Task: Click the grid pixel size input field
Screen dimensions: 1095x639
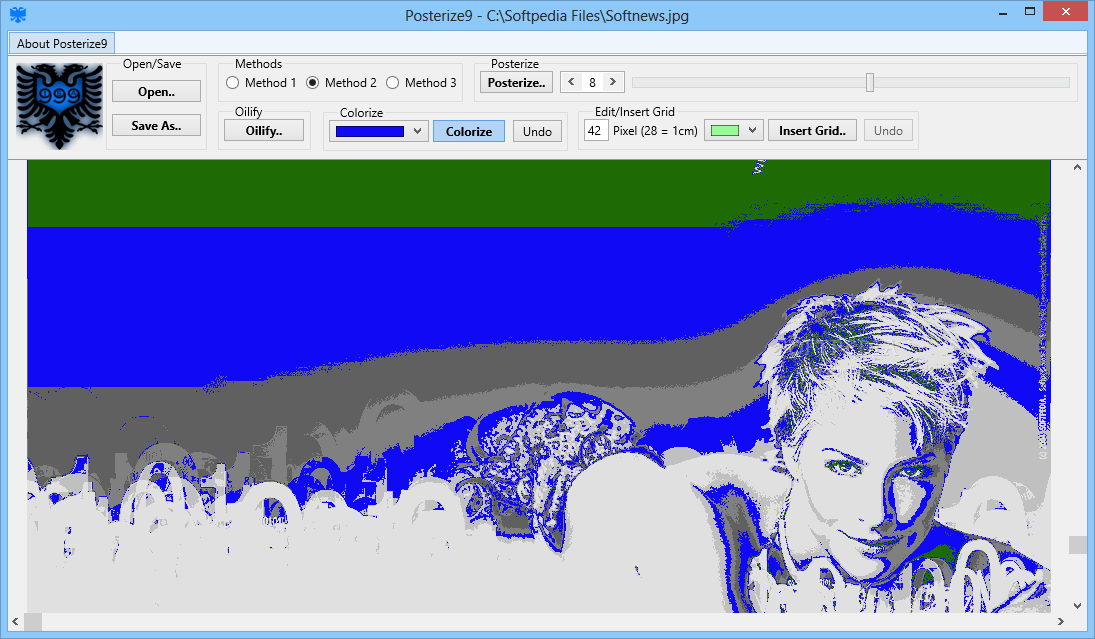Action: [x=596, y=131]
